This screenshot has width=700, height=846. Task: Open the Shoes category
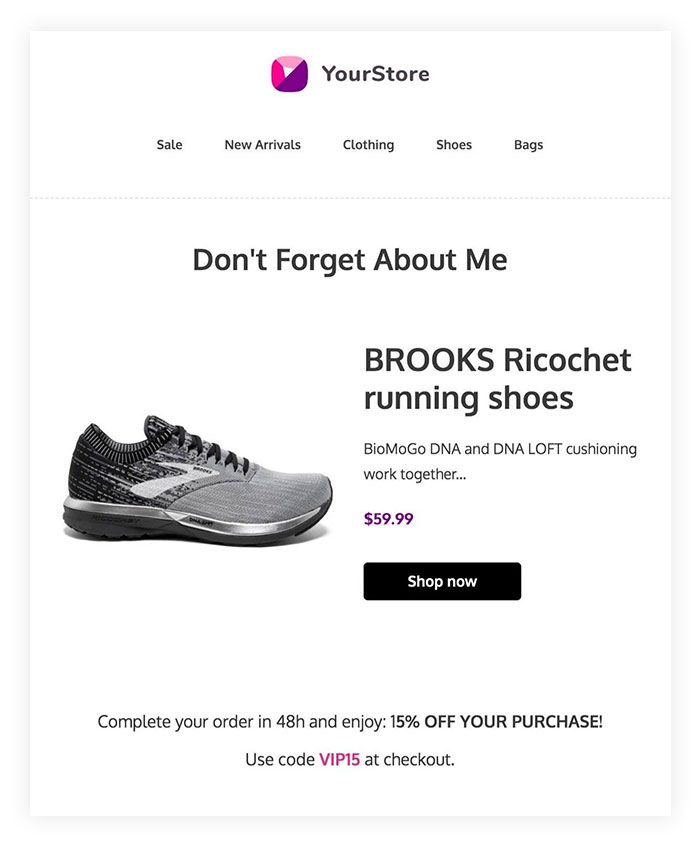click(x=454, y=145)
